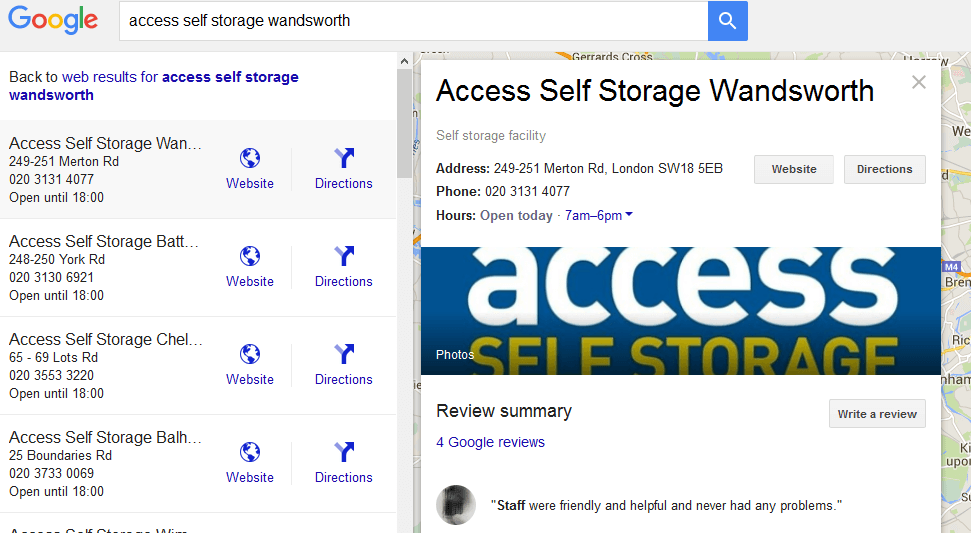Open the Access Self Storage photos banner
This screenshot has width=971, height=533.
point(680,310)
